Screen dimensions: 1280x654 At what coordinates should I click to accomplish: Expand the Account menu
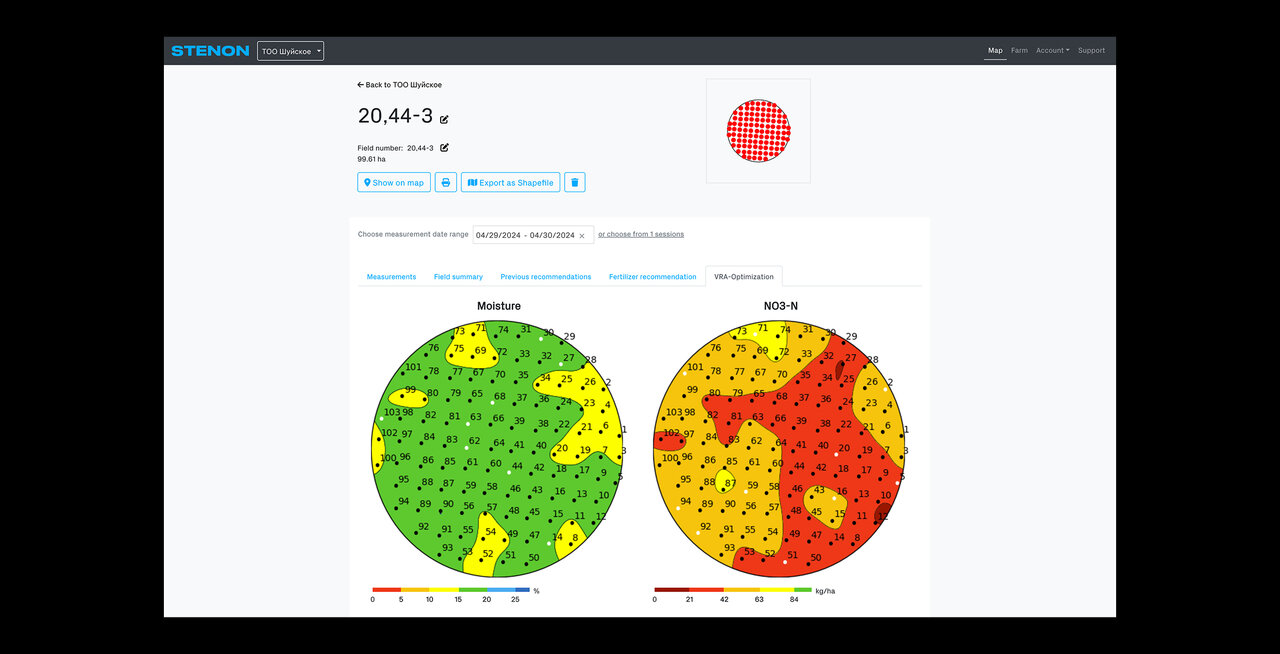pos(1052,51)
